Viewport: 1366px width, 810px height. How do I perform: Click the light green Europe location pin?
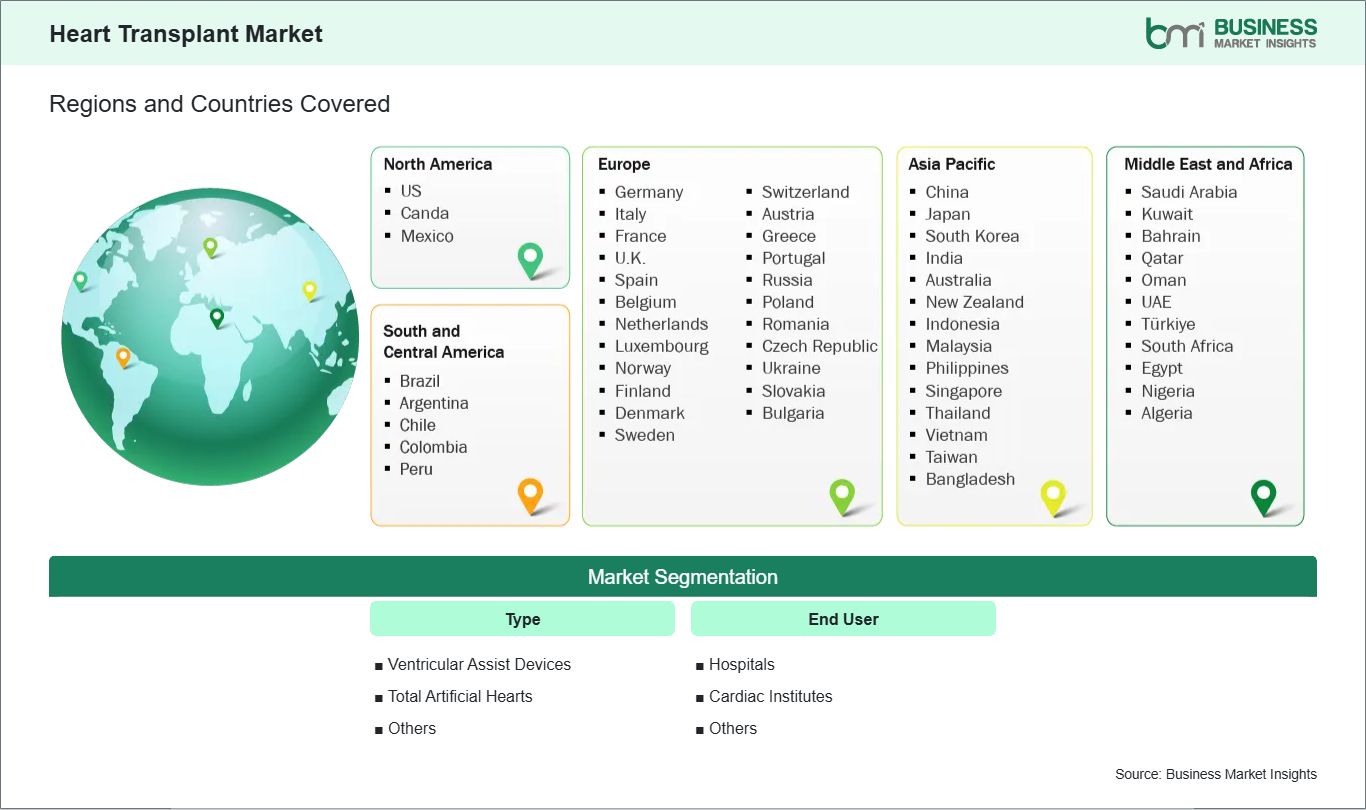pos(843,494)
